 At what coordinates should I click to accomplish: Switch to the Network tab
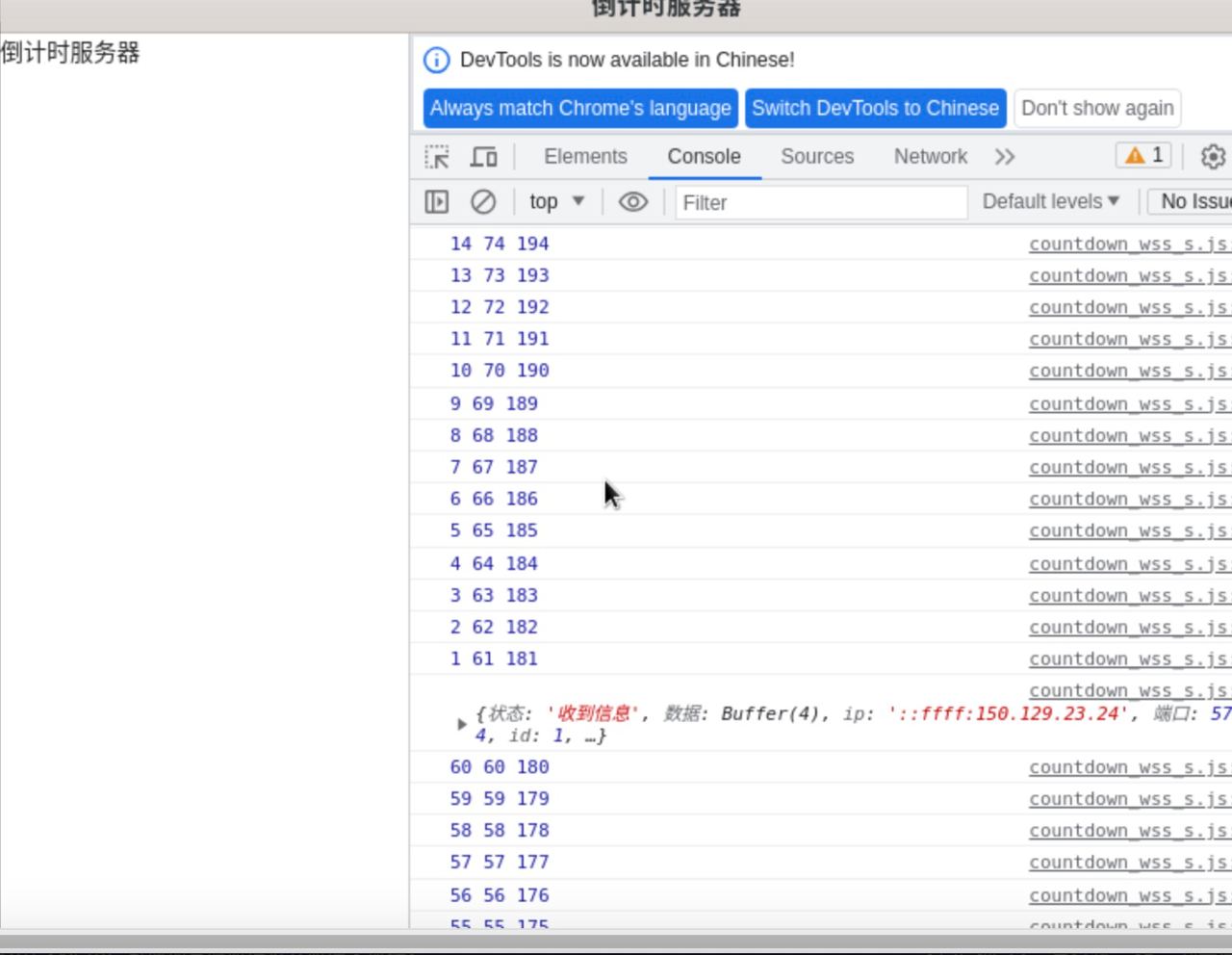tap(931, 156)
